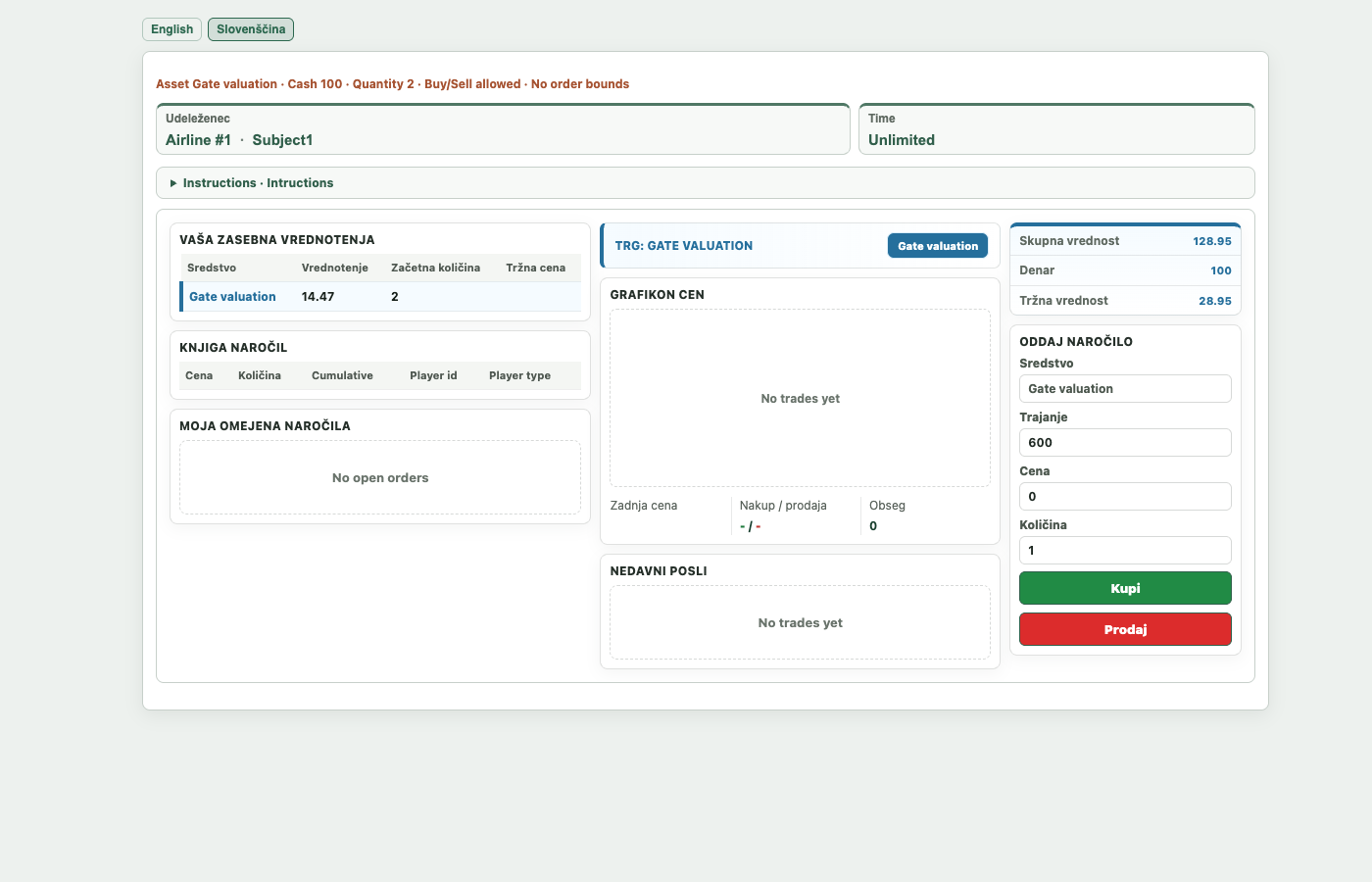Click the Tržna vrednost value 28.95
This screenshot has width=1372, height=882.
tap(1215, 301)
